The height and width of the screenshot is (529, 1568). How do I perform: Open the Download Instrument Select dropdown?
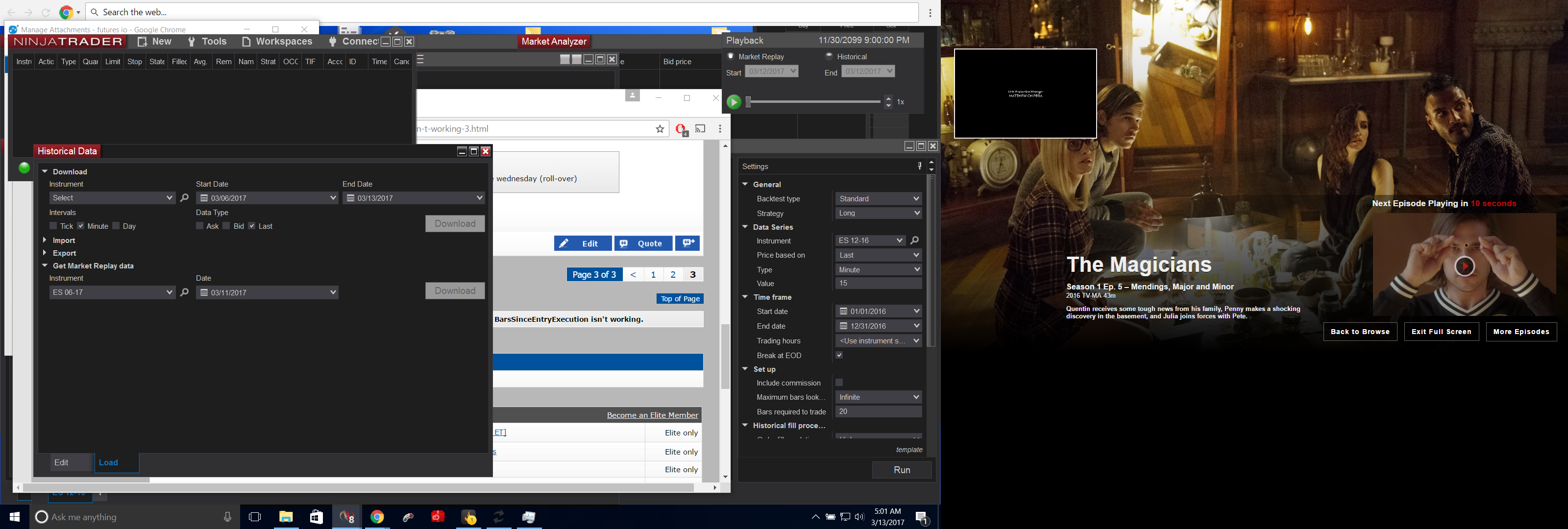point(112,198)
